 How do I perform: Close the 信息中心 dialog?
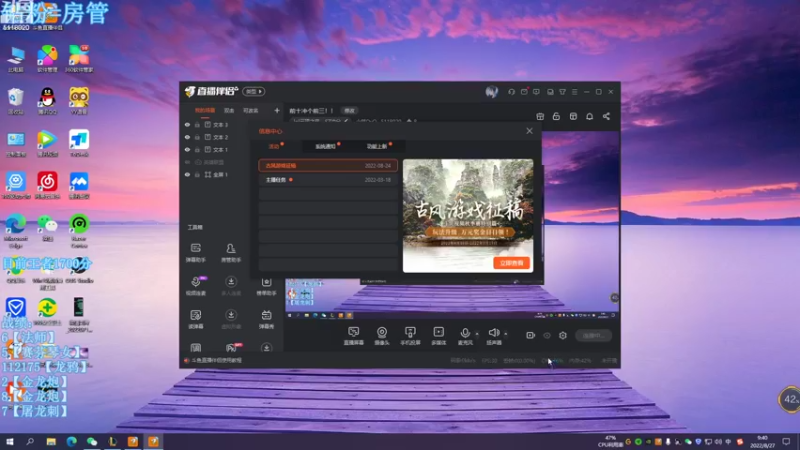530,131
